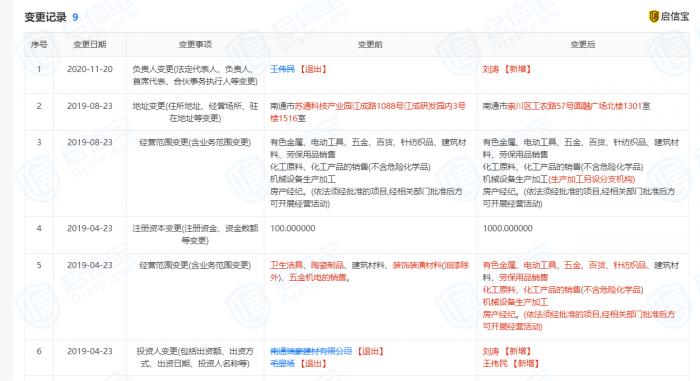Image resolution: width=700 pixels, height=381 pixels.
Task: Click the 地址变更 item in row 2
Action: [x=195, y=112]
